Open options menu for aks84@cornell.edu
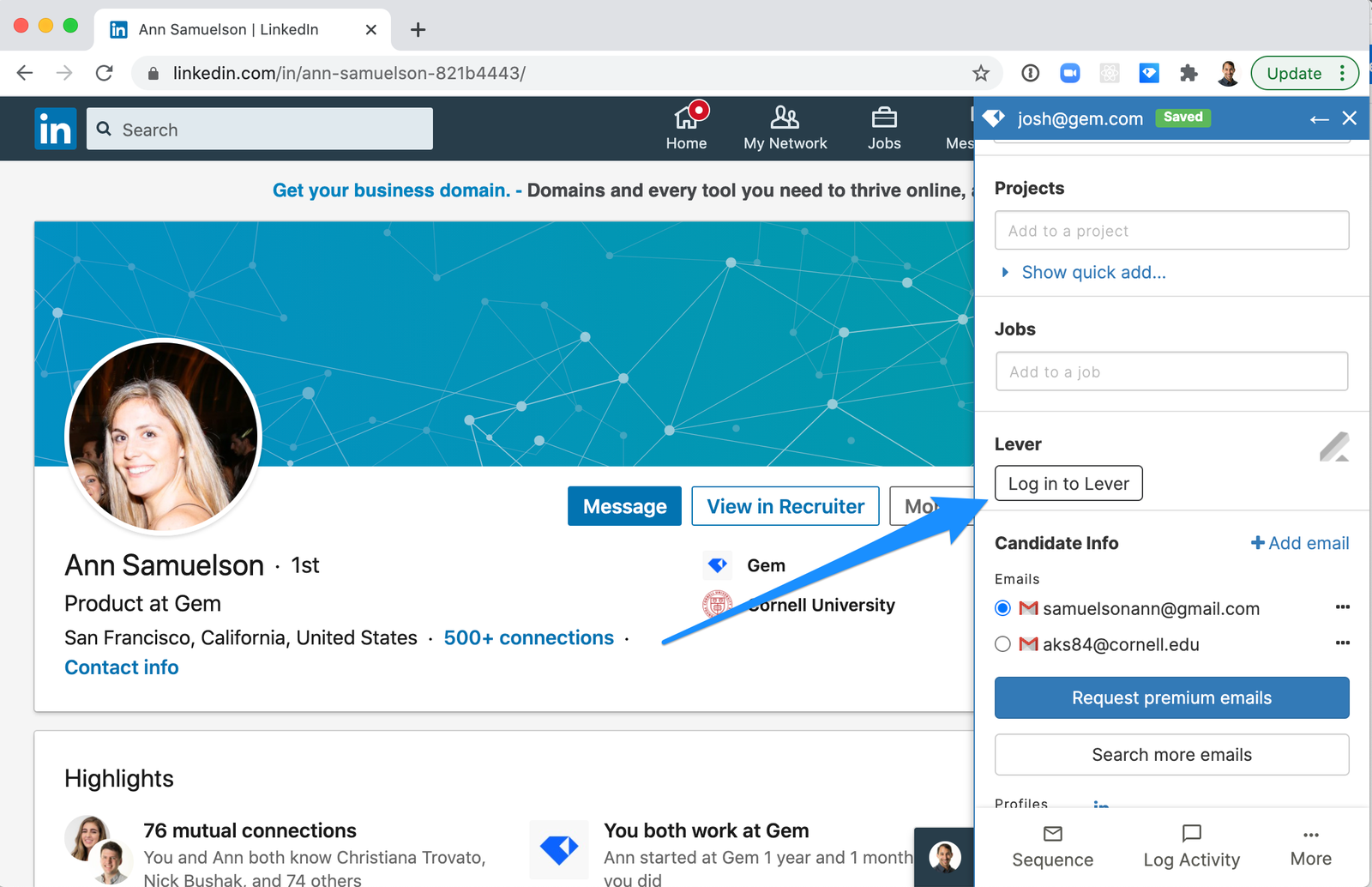The height and width of the screenshot is (887, 1372). (x=1343, y=643)
